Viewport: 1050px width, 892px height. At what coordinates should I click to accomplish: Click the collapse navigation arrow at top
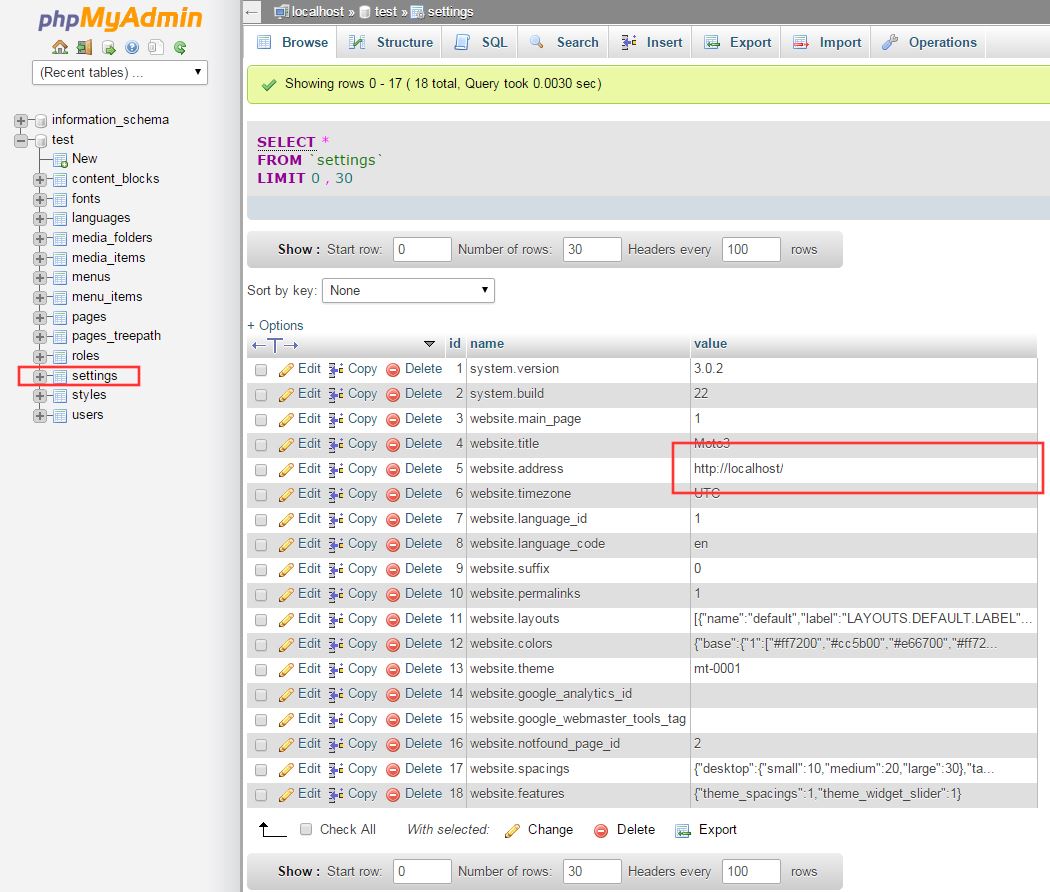pos(252,12)
